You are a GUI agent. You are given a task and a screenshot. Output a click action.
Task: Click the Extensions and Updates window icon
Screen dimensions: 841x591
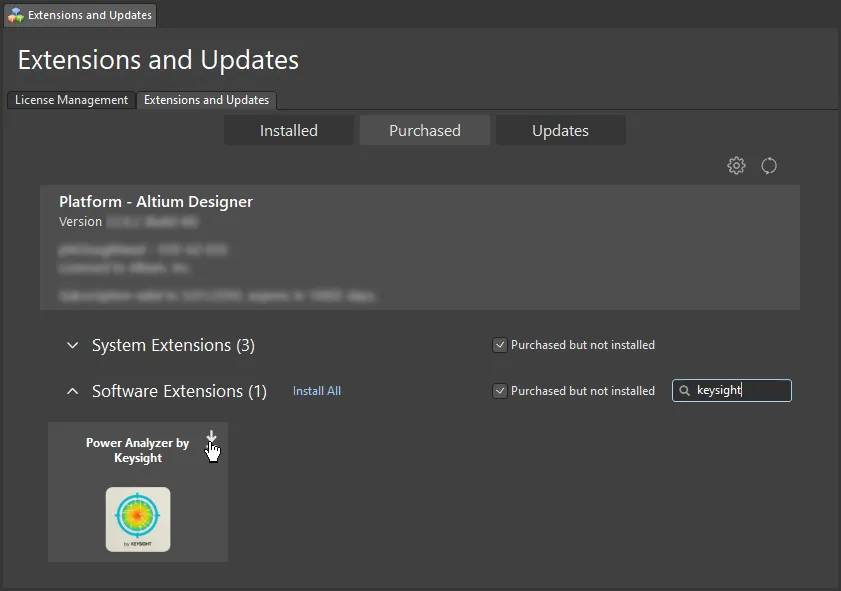tap(16, 15)
